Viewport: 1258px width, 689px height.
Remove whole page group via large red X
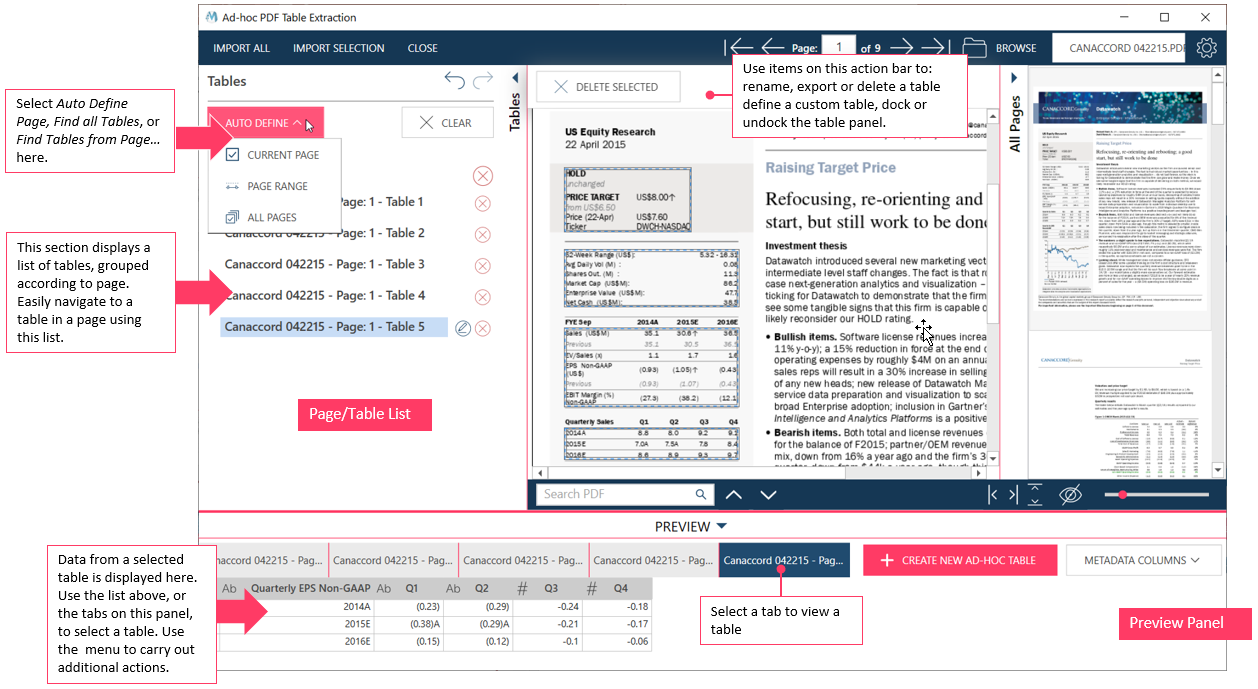[x=483, y=176]
